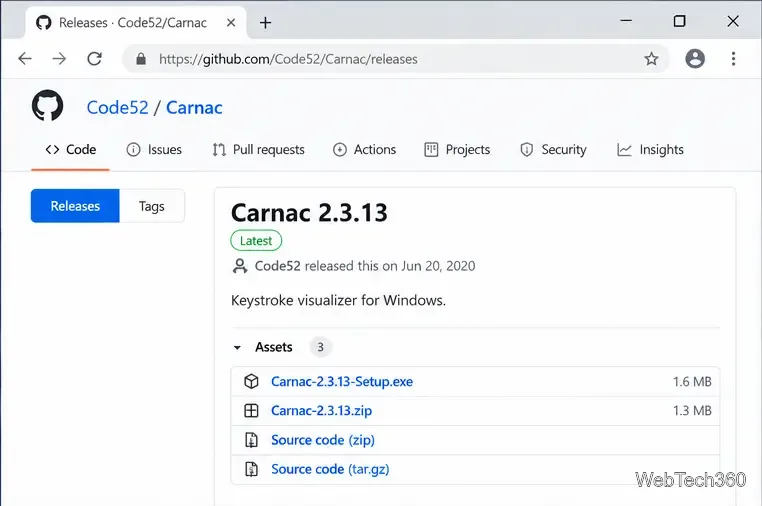Open the Carnac repository link

[x=194, y=107]
